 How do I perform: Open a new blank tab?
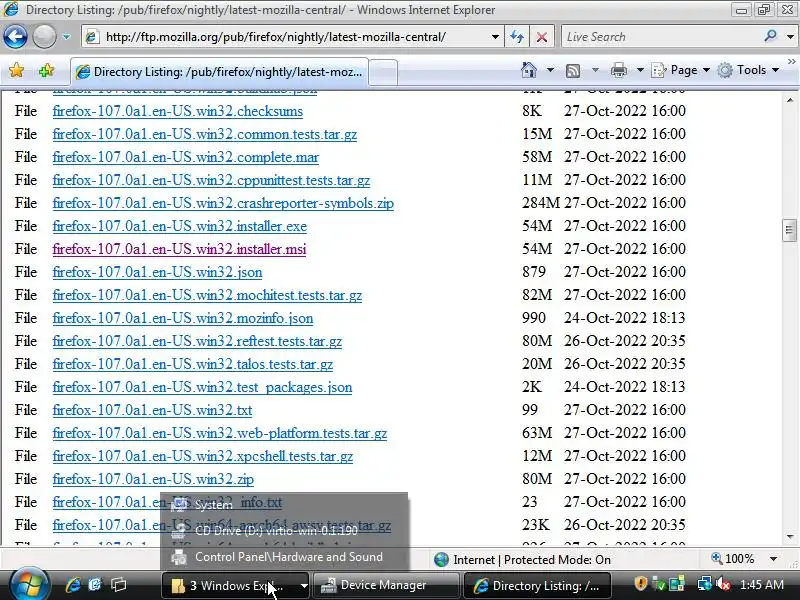pyautogui.click(x=383, y=72)
